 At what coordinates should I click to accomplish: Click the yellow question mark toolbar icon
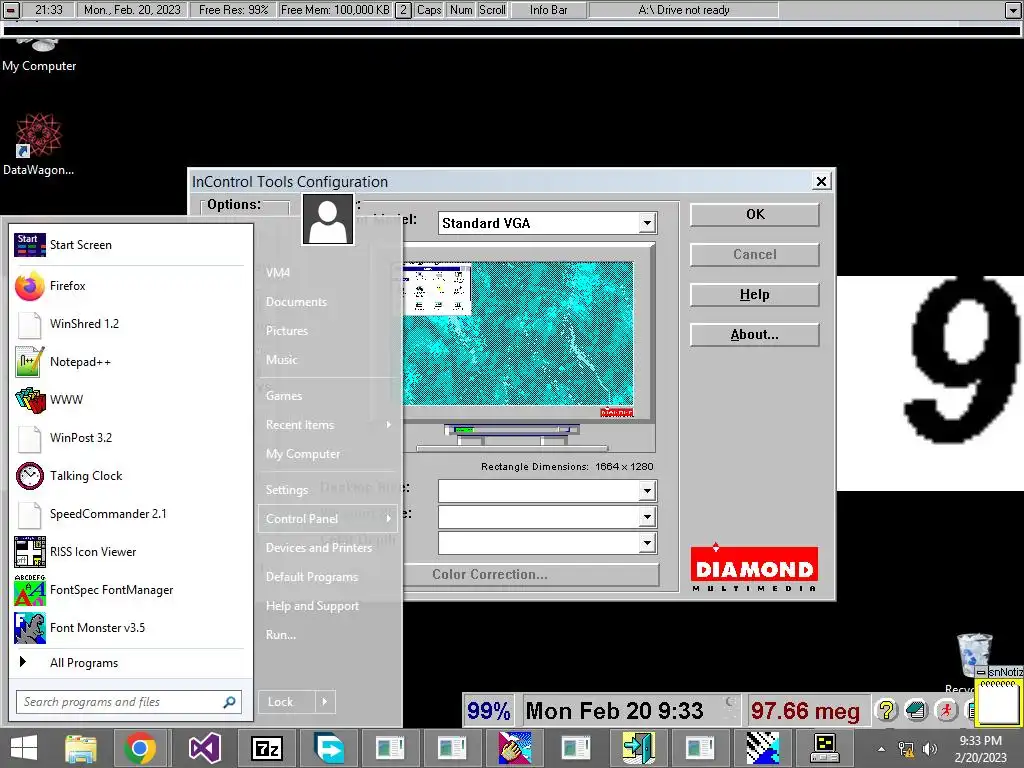click(x=886, y=710)
